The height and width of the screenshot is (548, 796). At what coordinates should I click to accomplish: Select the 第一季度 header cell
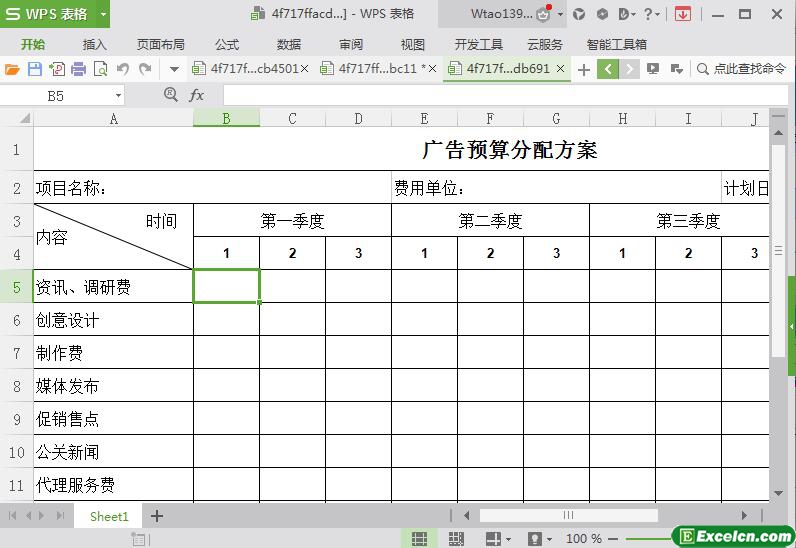pyautogui.click(x=292, y=221)
